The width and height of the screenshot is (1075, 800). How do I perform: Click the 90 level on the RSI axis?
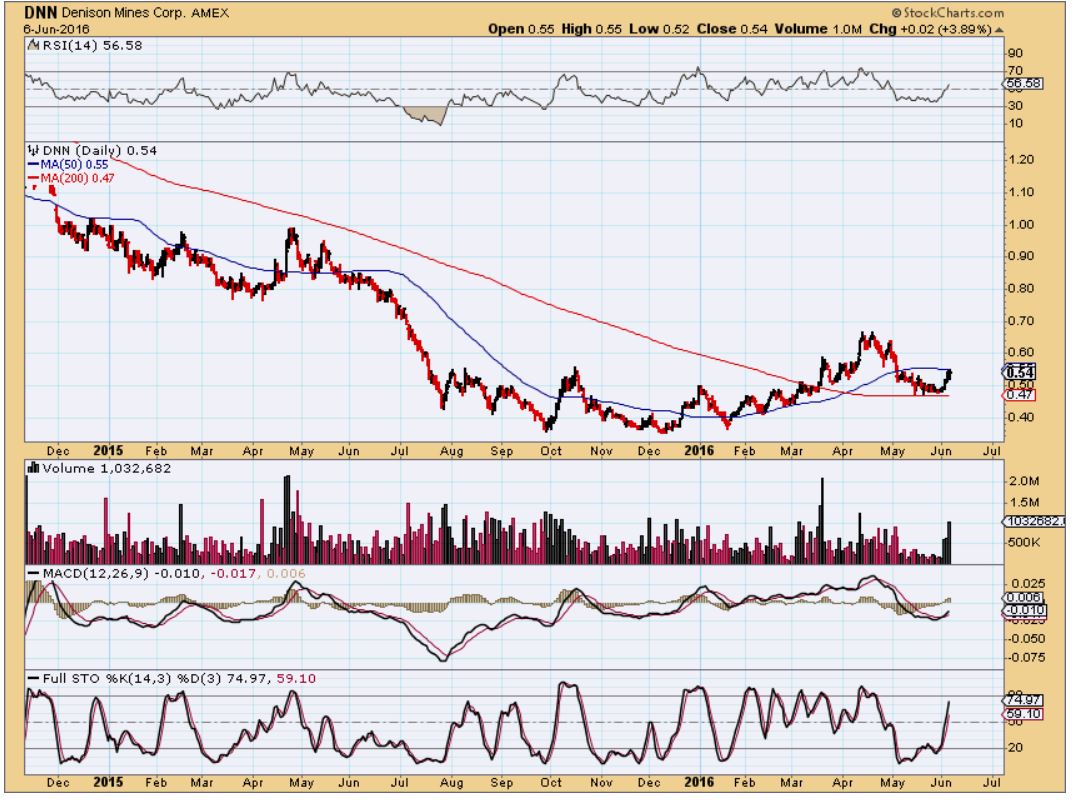(x=1015, y=53)
